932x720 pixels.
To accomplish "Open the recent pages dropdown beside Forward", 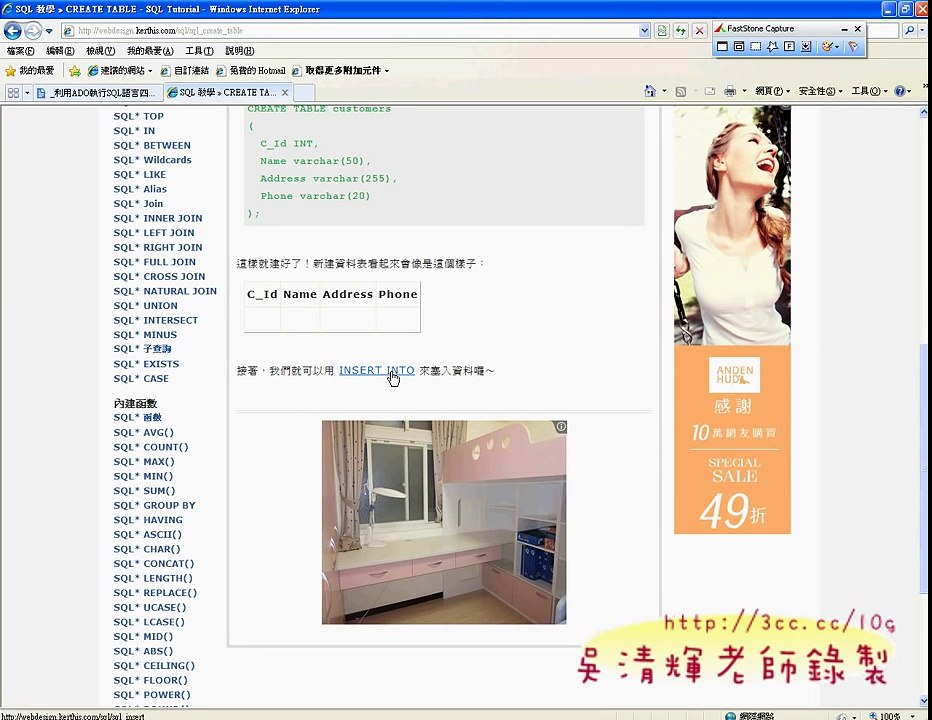I will coord(49,31).
